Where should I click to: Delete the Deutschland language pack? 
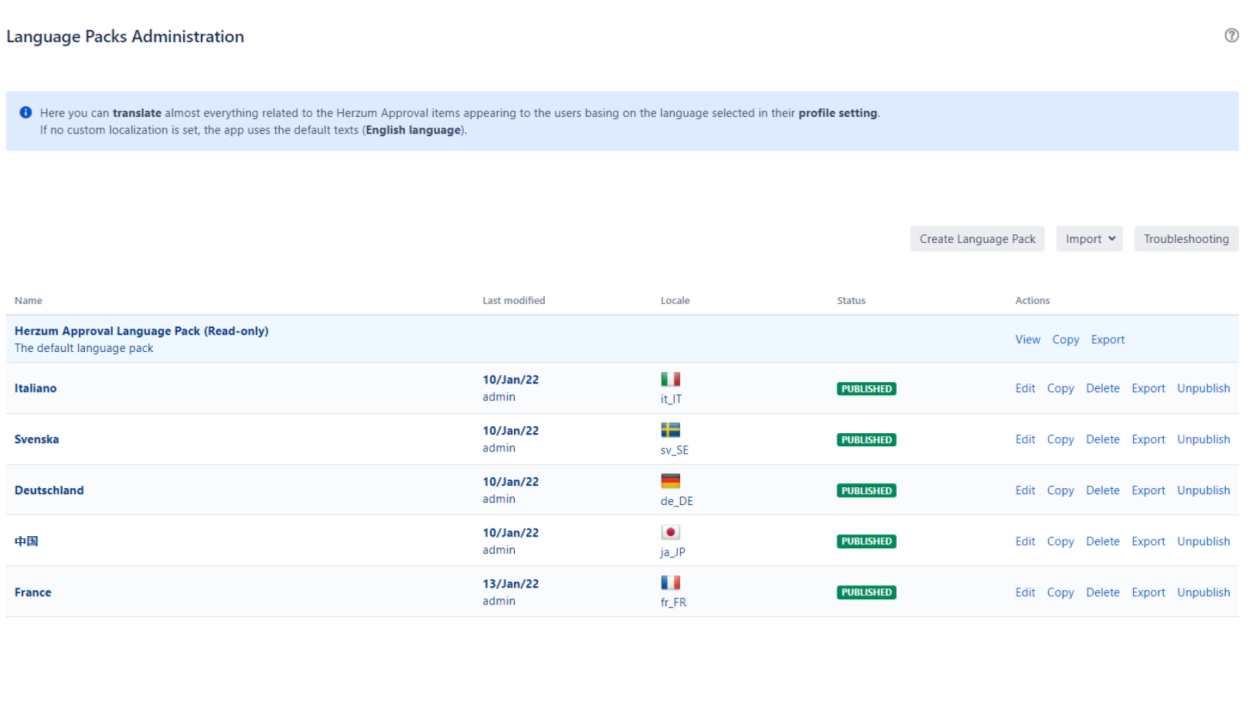pos(1102,491)
